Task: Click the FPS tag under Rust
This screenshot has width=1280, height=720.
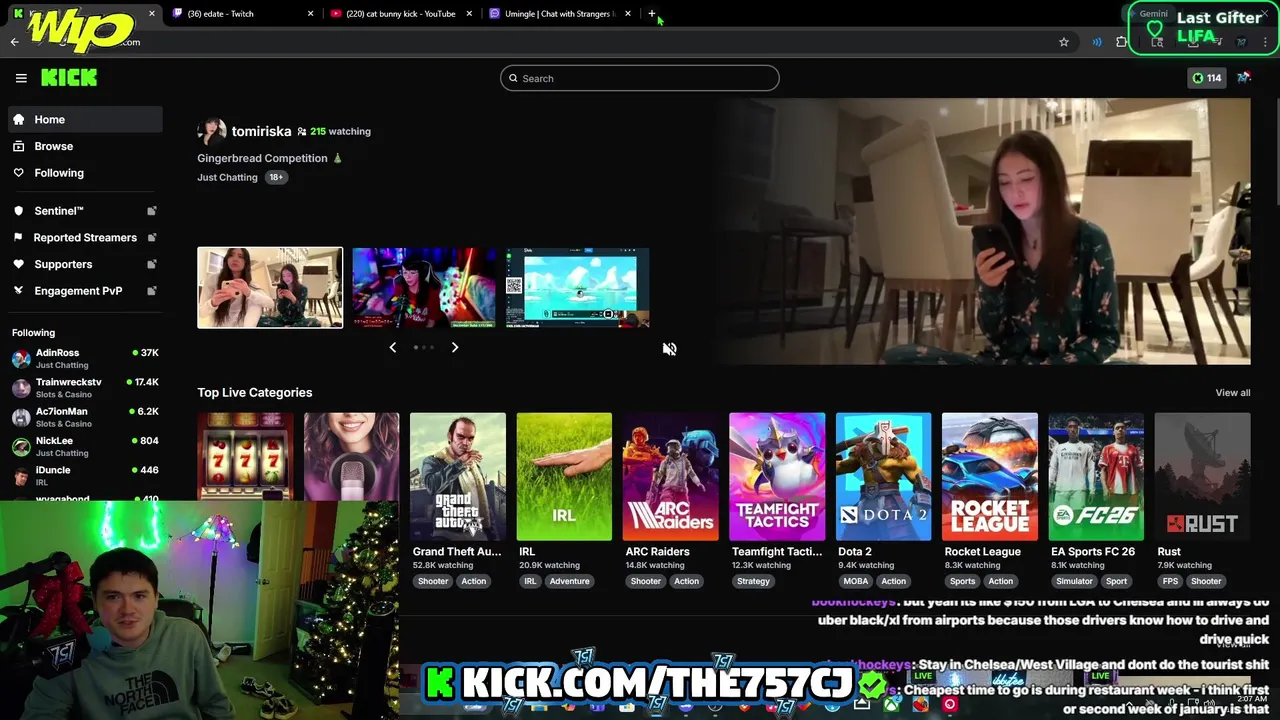Action: pos(1170,581)
